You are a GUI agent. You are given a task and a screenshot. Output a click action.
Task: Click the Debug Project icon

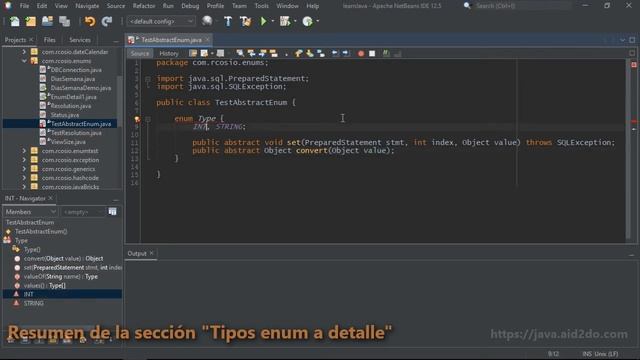coord(284,21)
